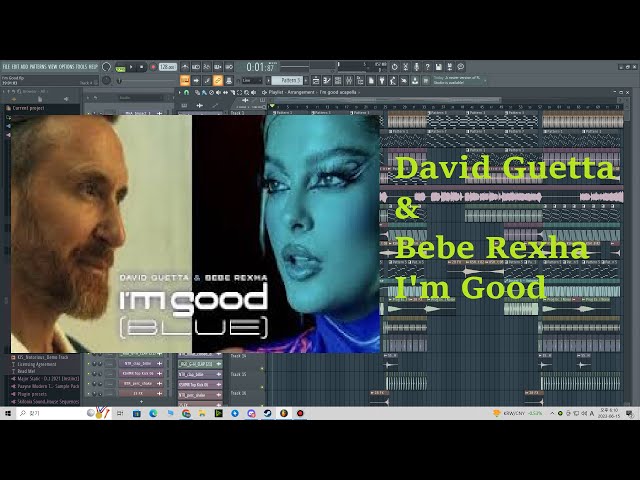This screenshot has width=640, height=480.
Task: Open the Piano roll view icon
Action: (327, 80)
